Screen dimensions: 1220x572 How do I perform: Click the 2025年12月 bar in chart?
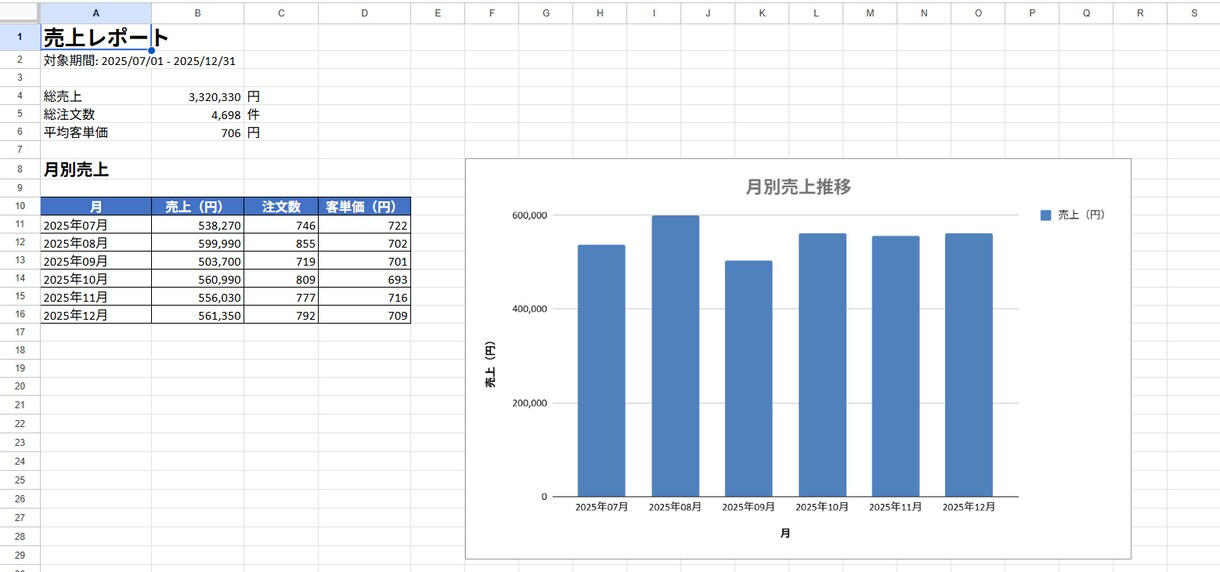(969, 365)
